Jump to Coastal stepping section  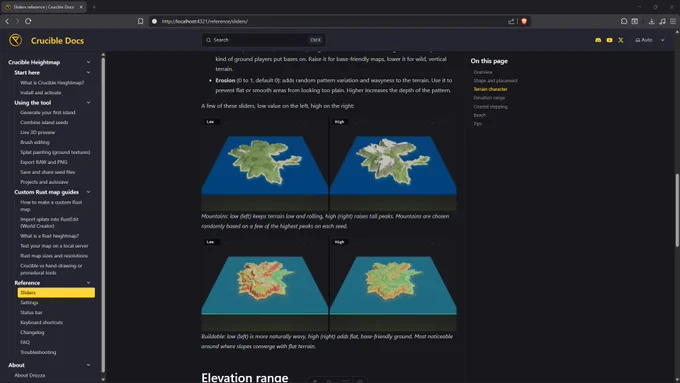pyautogui.click(x=490, y=107)
